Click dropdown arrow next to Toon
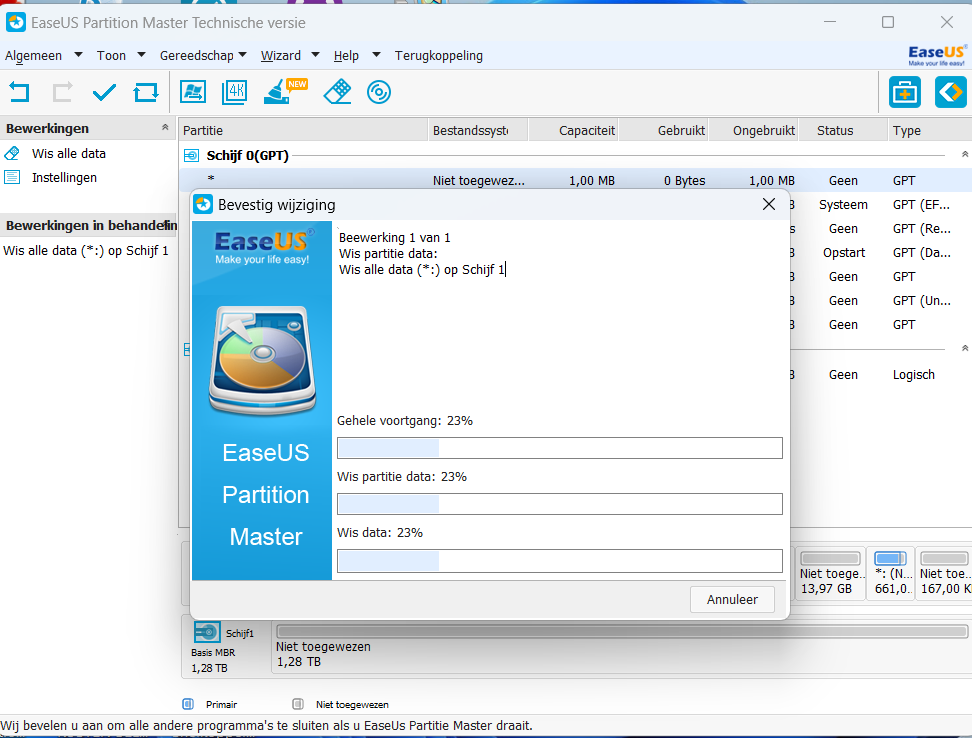The width and height of the screenshot is (972, 738). [x=141, y=55]
